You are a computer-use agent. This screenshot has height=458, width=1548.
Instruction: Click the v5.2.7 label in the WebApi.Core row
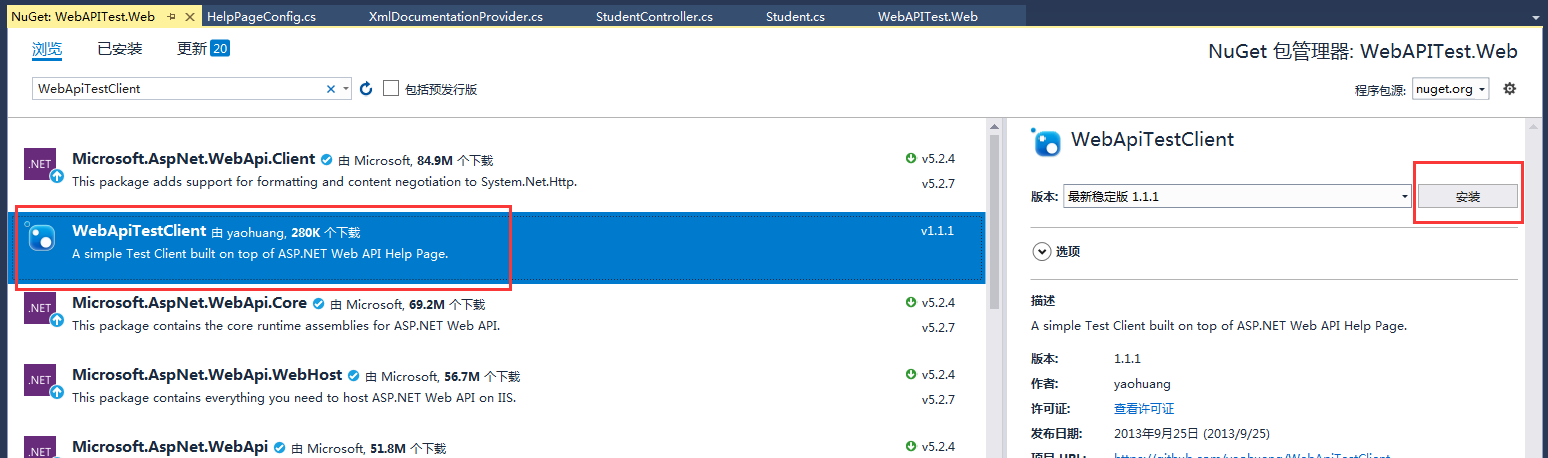pos(937,328)
